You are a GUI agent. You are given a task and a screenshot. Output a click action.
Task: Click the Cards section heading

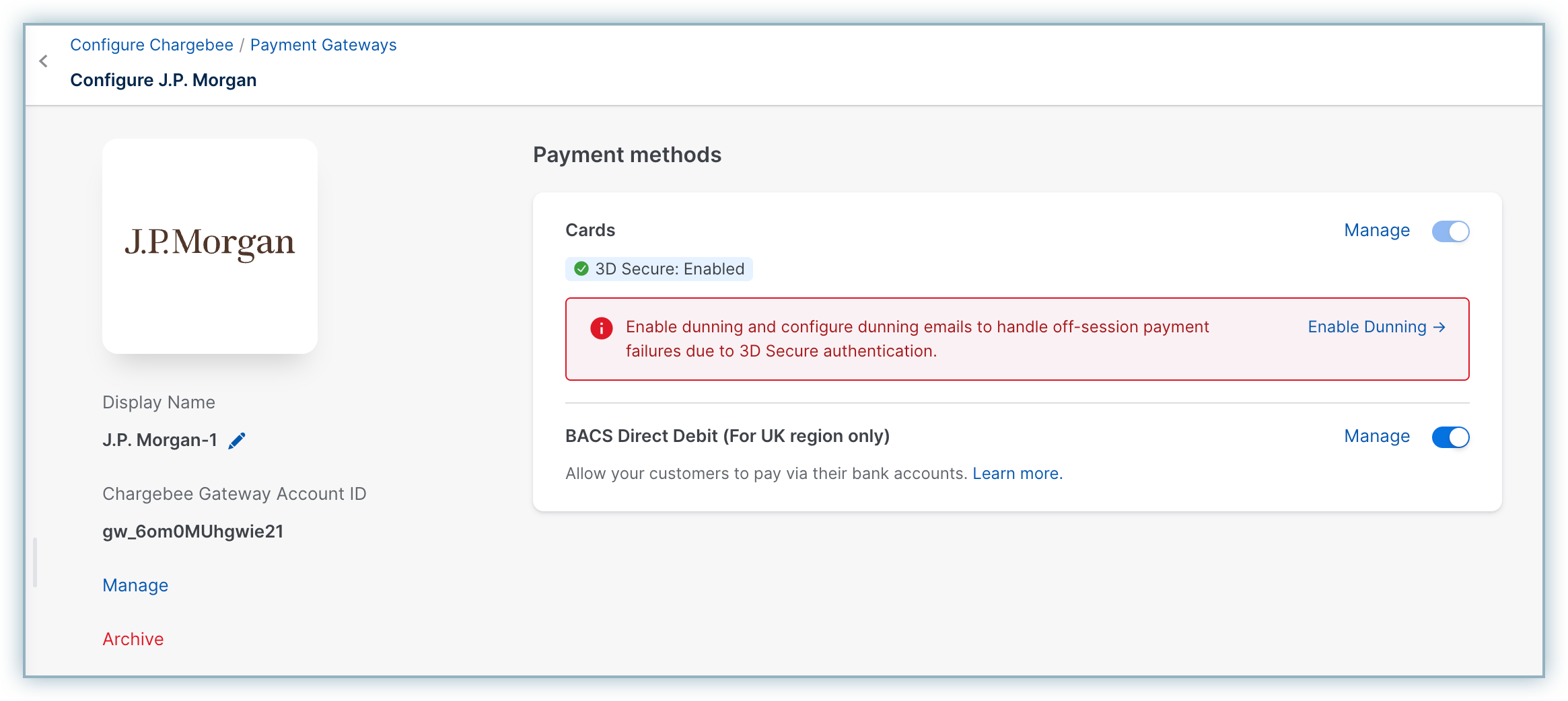coord(590,230)
